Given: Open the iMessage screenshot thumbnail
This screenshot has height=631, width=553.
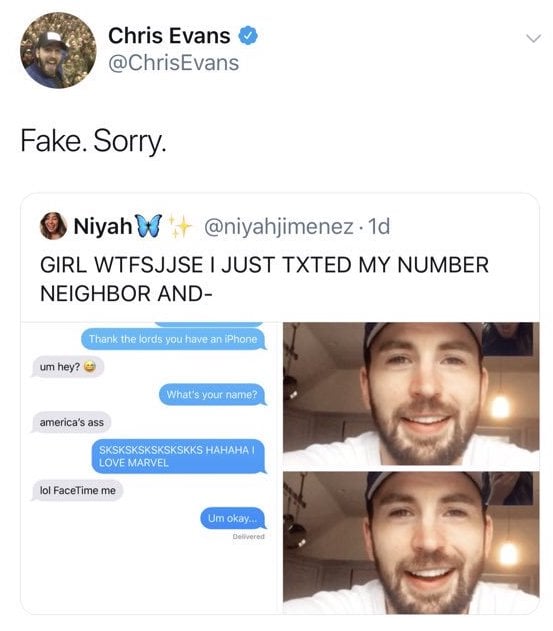Looking at the screenshot, I should tap(149, 468).
